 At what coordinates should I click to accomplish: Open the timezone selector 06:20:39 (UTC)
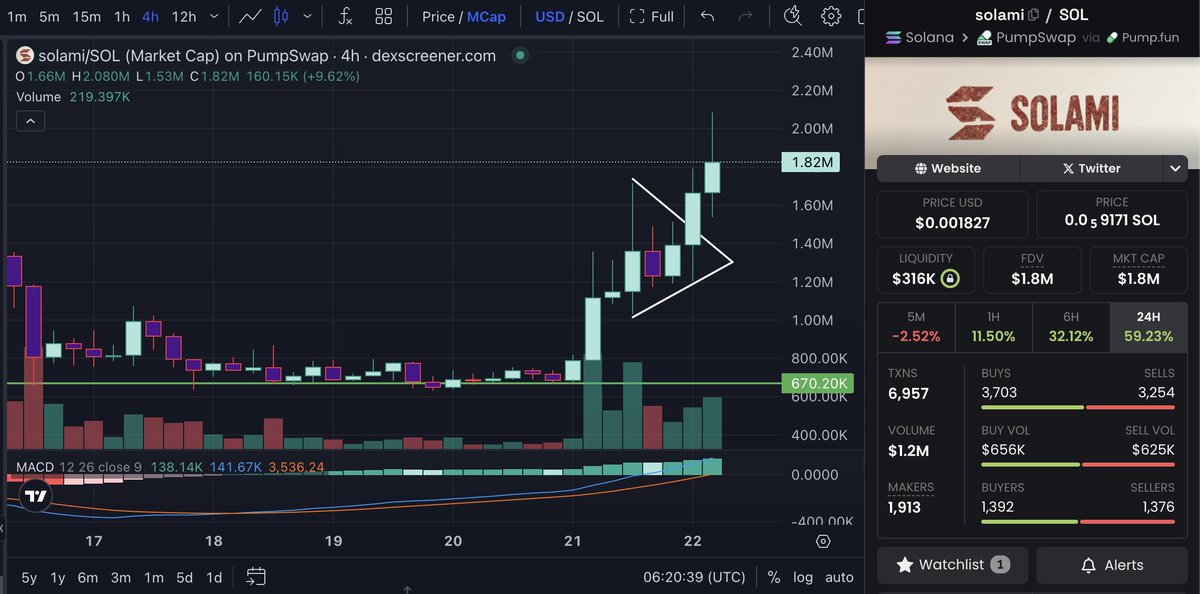point(696,577)
